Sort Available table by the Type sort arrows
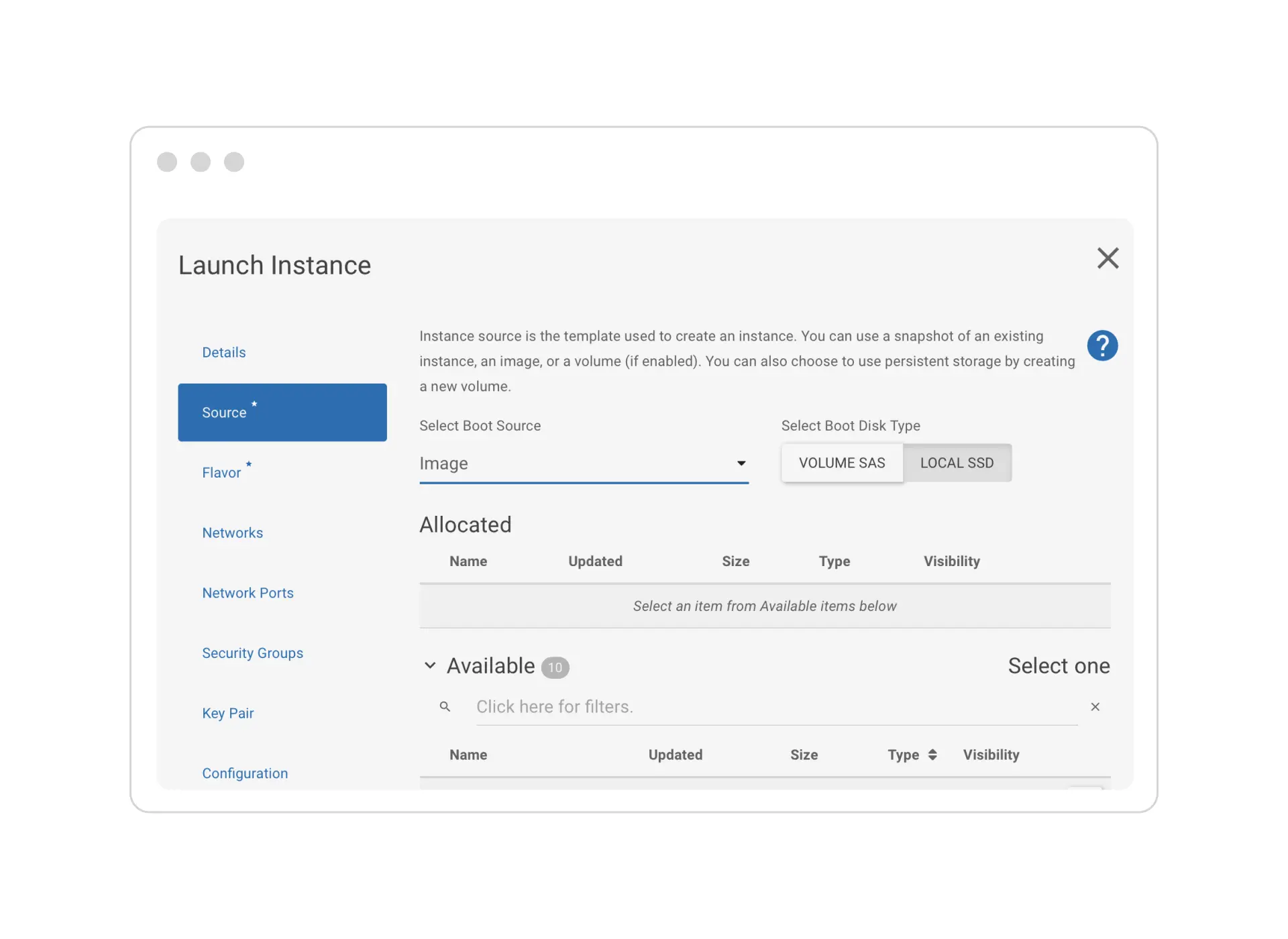The image size is (1288, 939). click(932, 755)
